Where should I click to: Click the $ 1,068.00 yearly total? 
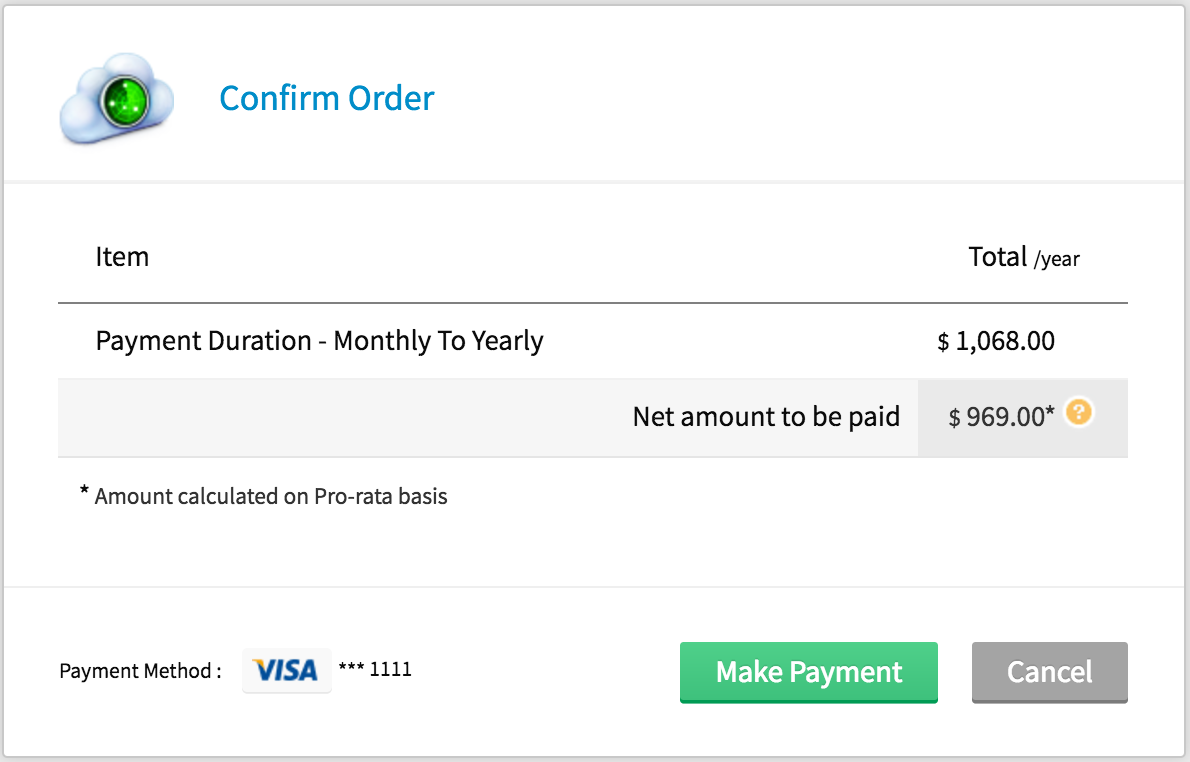click(x=1004, y=341)
